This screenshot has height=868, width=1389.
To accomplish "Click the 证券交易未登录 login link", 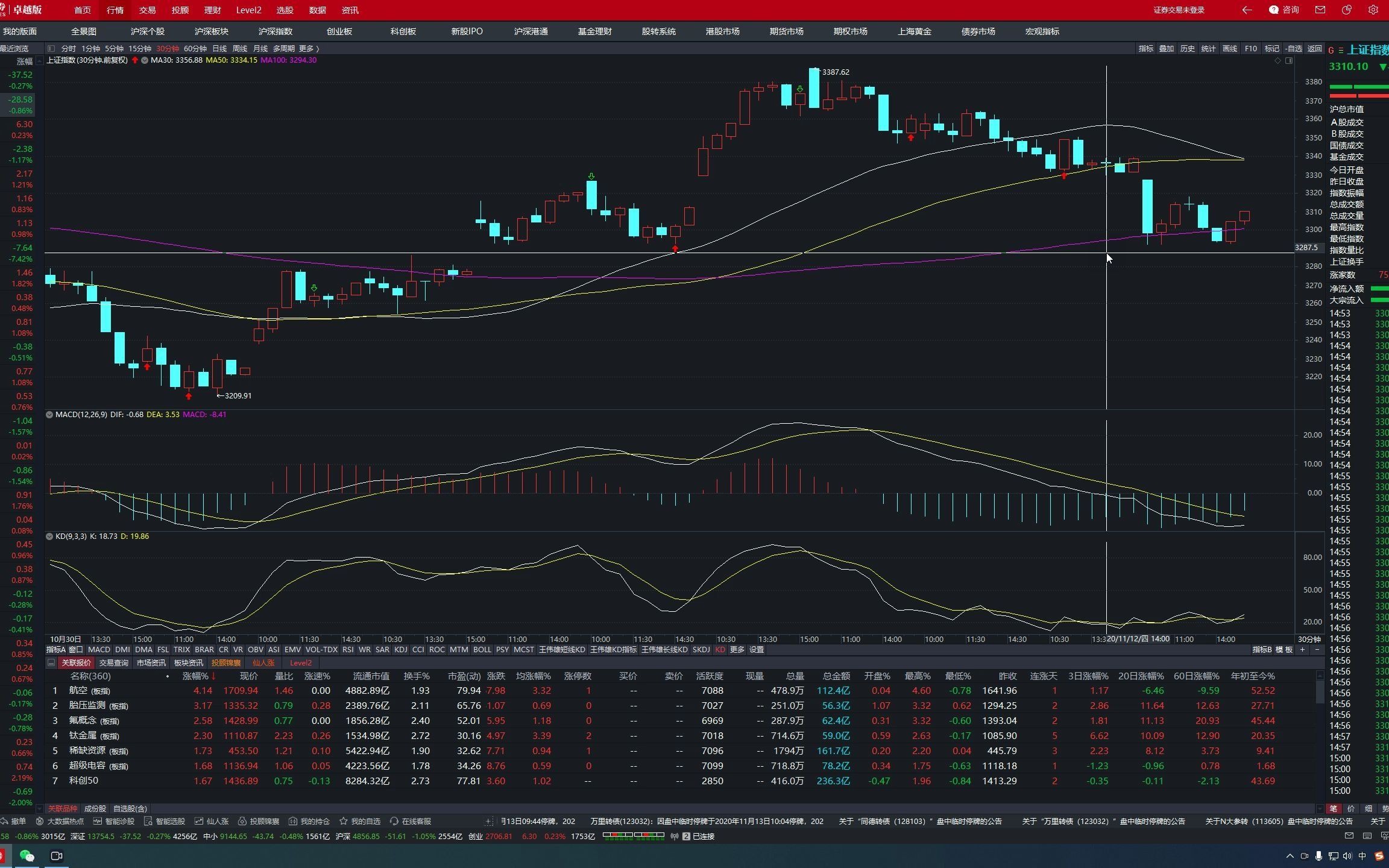I will coord(1179,10).
